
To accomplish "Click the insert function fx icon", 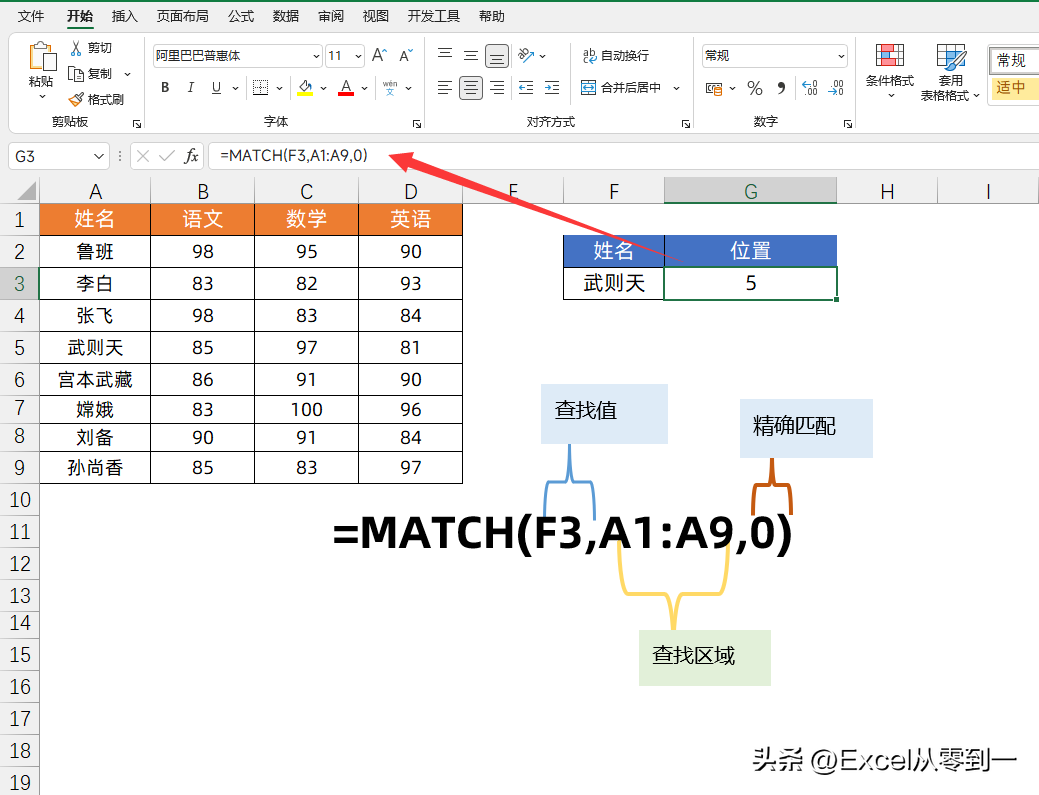I will click(191, 156).
